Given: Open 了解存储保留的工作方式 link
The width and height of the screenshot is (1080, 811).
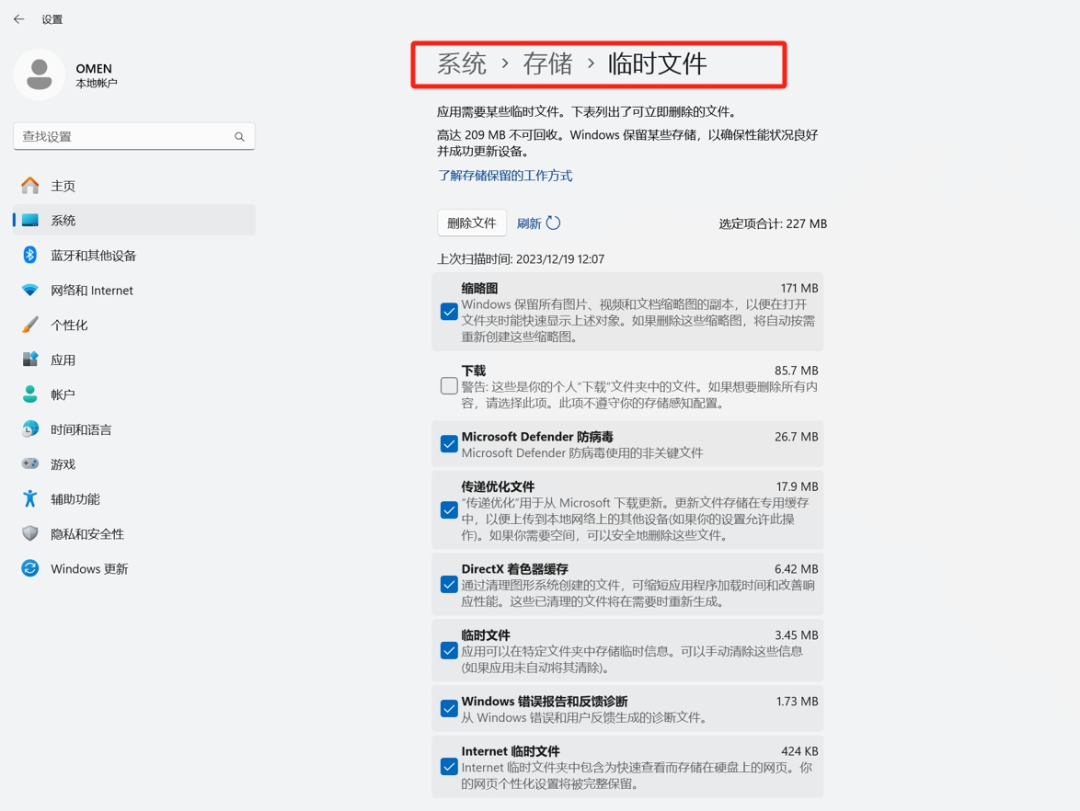Looking at the screenshot, I should [505, 176].
